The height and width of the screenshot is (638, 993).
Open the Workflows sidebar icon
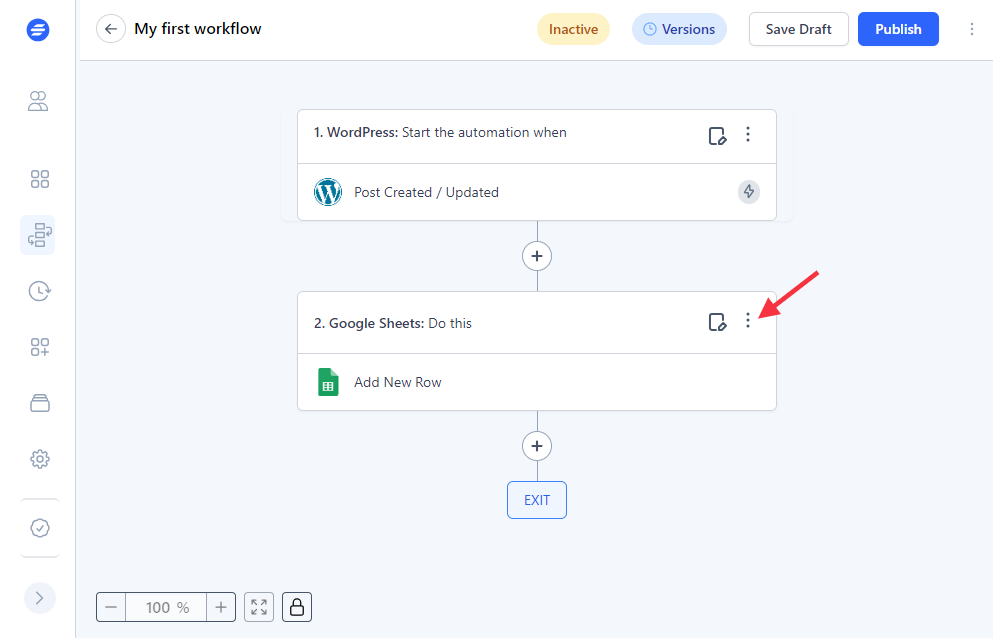point(40,235)
